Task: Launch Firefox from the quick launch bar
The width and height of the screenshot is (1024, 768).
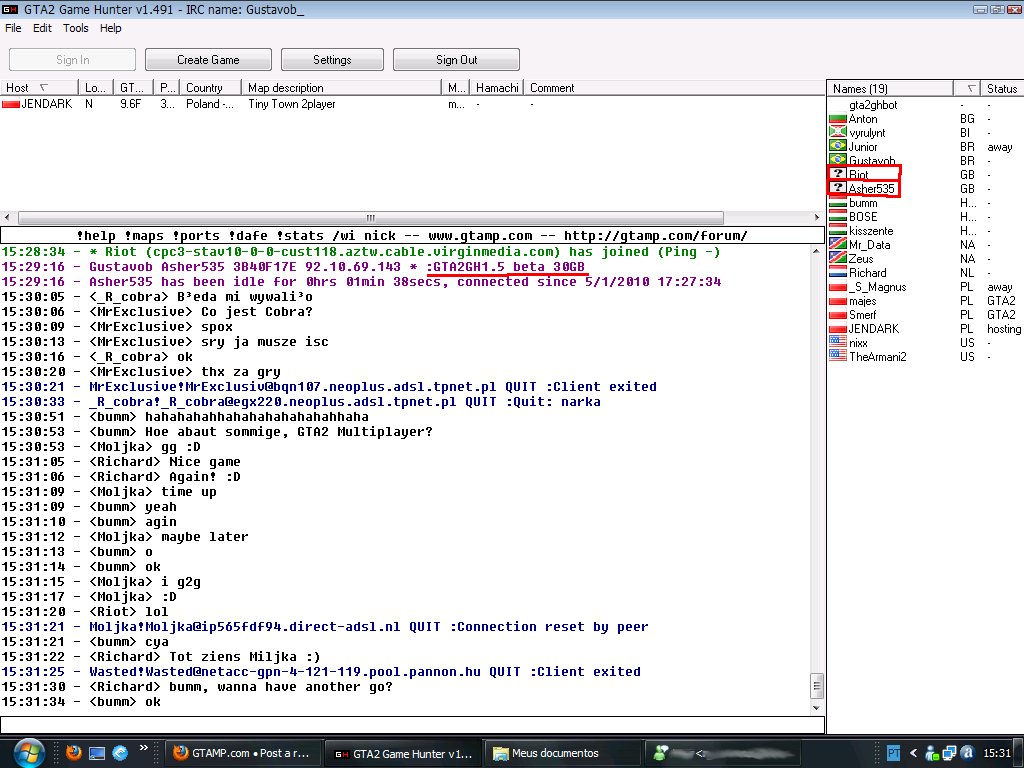Action: point(73,752)
